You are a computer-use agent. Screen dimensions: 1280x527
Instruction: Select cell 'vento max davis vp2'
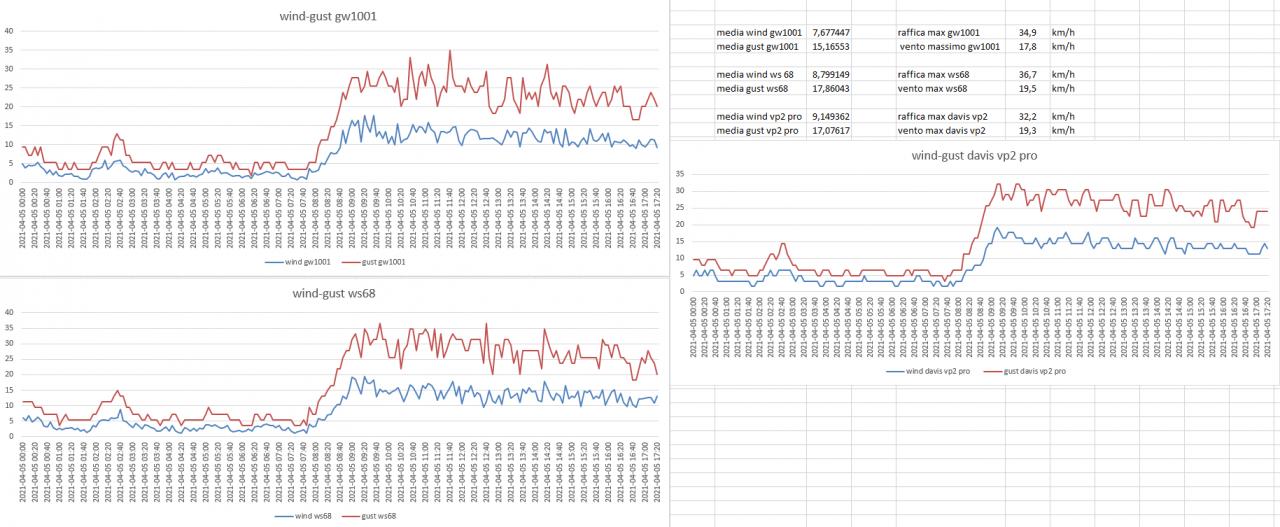(941, 130)
